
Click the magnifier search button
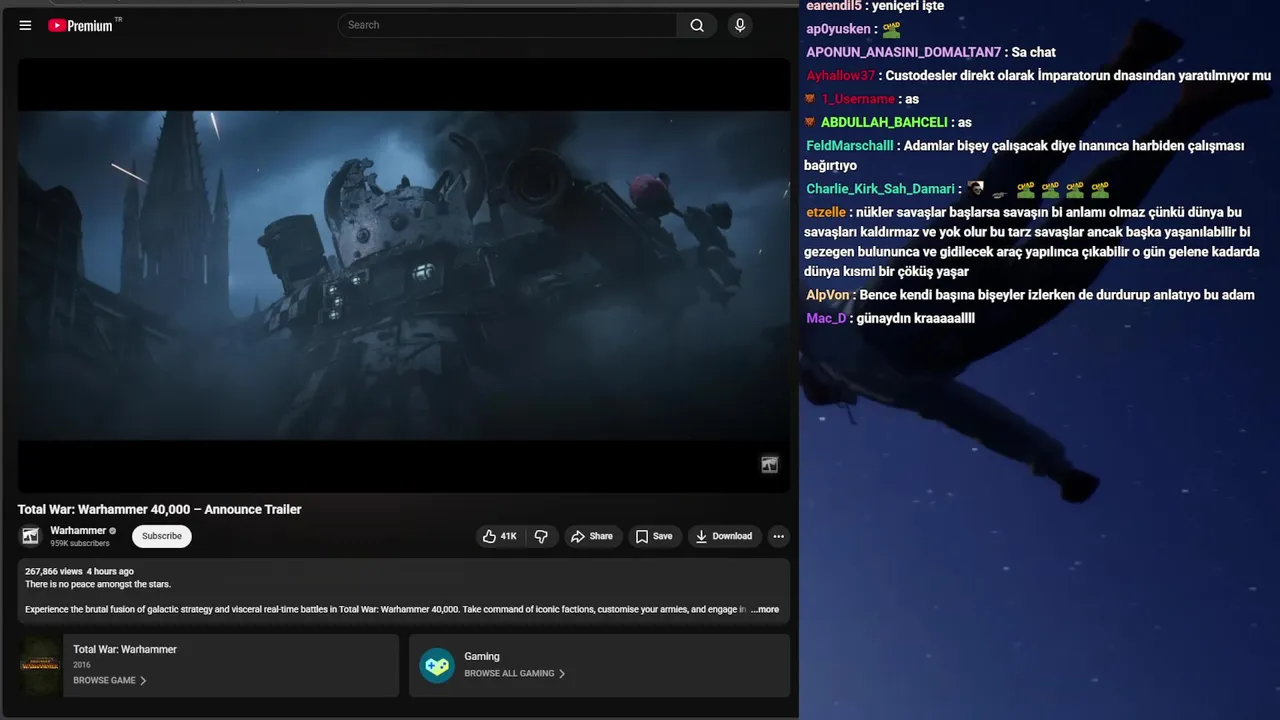point(697,25)
